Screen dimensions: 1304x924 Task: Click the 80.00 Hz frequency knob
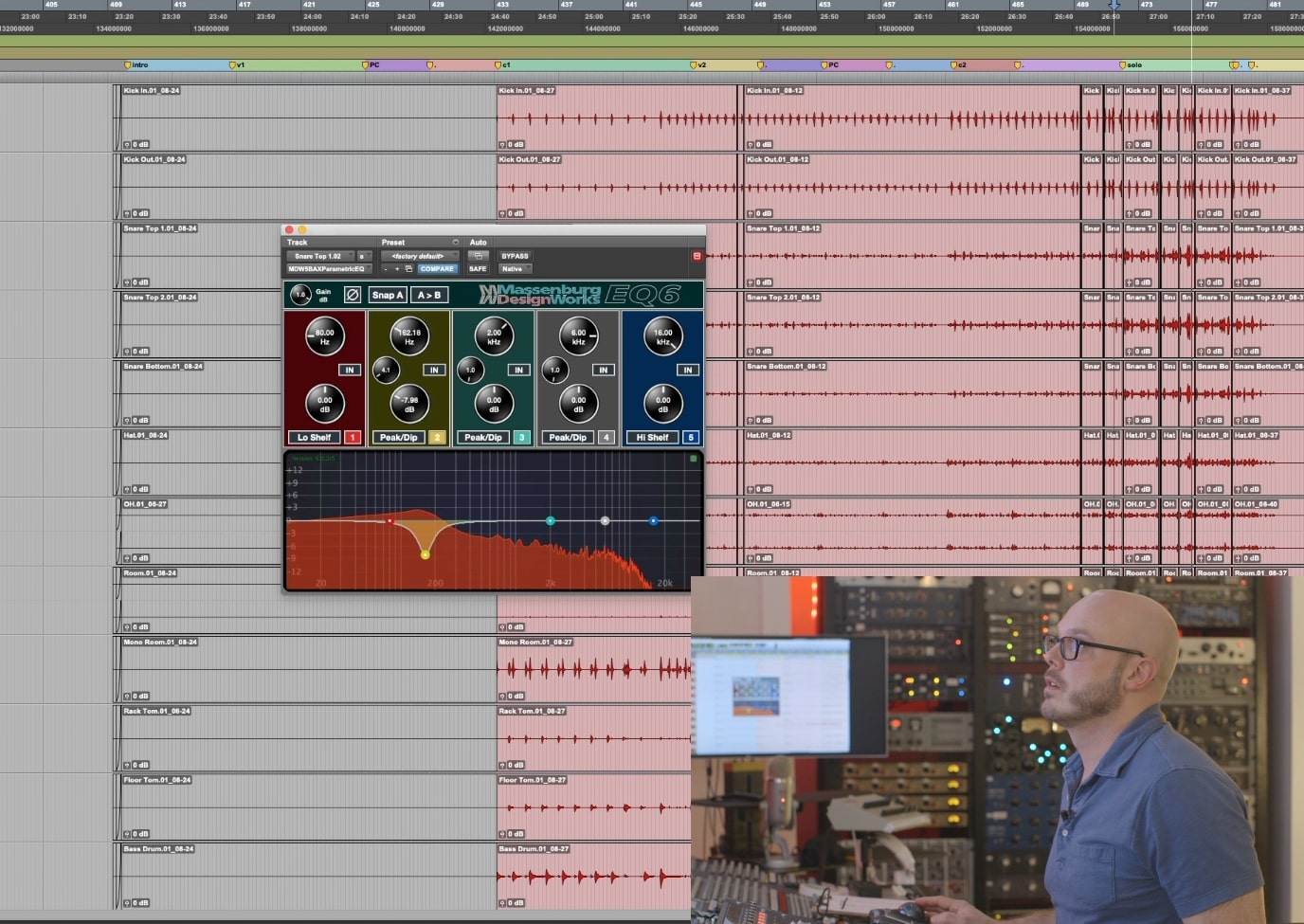(x=324, y=335)
